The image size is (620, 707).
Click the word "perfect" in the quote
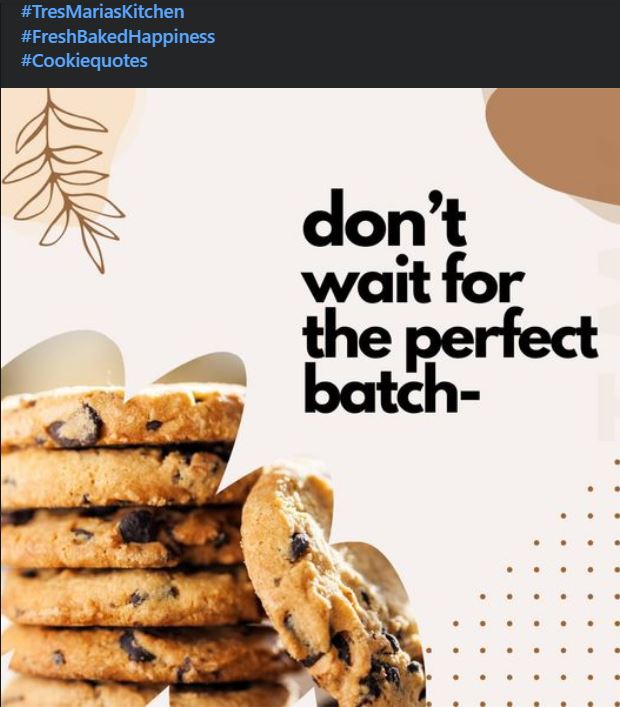click(x=502, y=340)
